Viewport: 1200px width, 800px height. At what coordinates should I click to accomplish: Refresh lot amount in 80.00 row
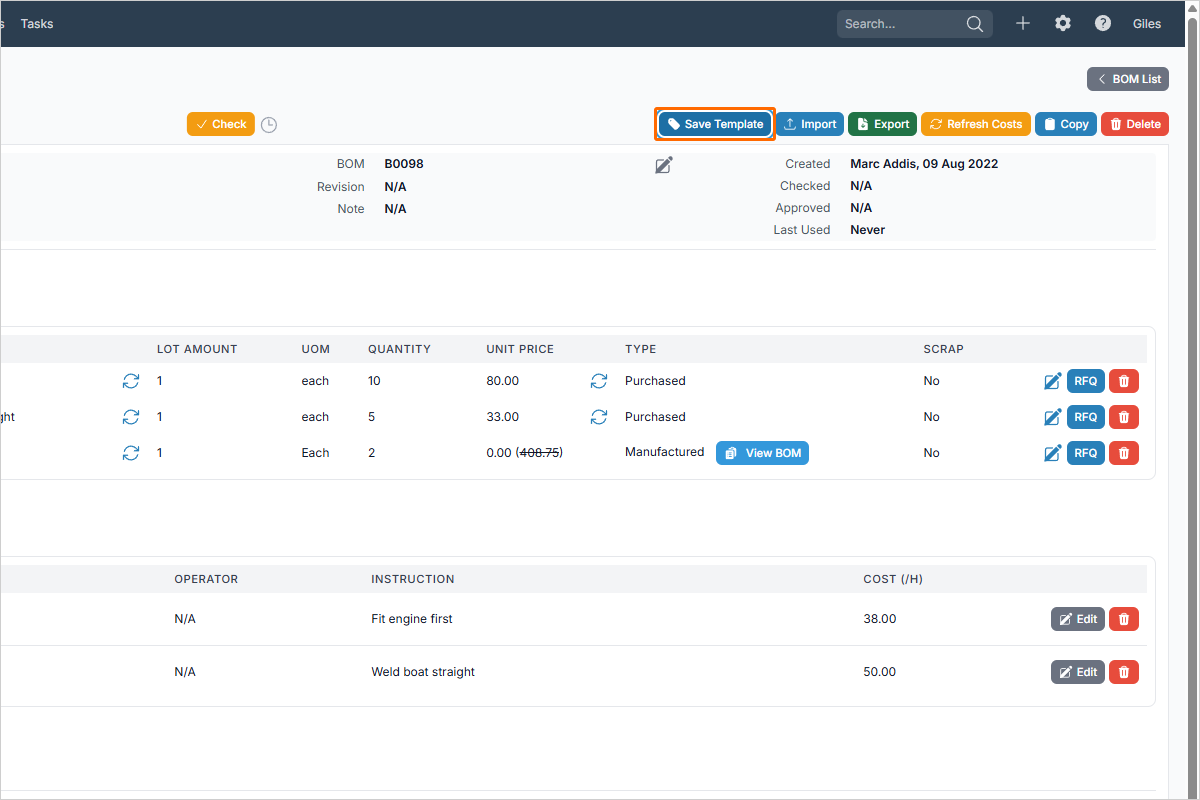point(131,381)
